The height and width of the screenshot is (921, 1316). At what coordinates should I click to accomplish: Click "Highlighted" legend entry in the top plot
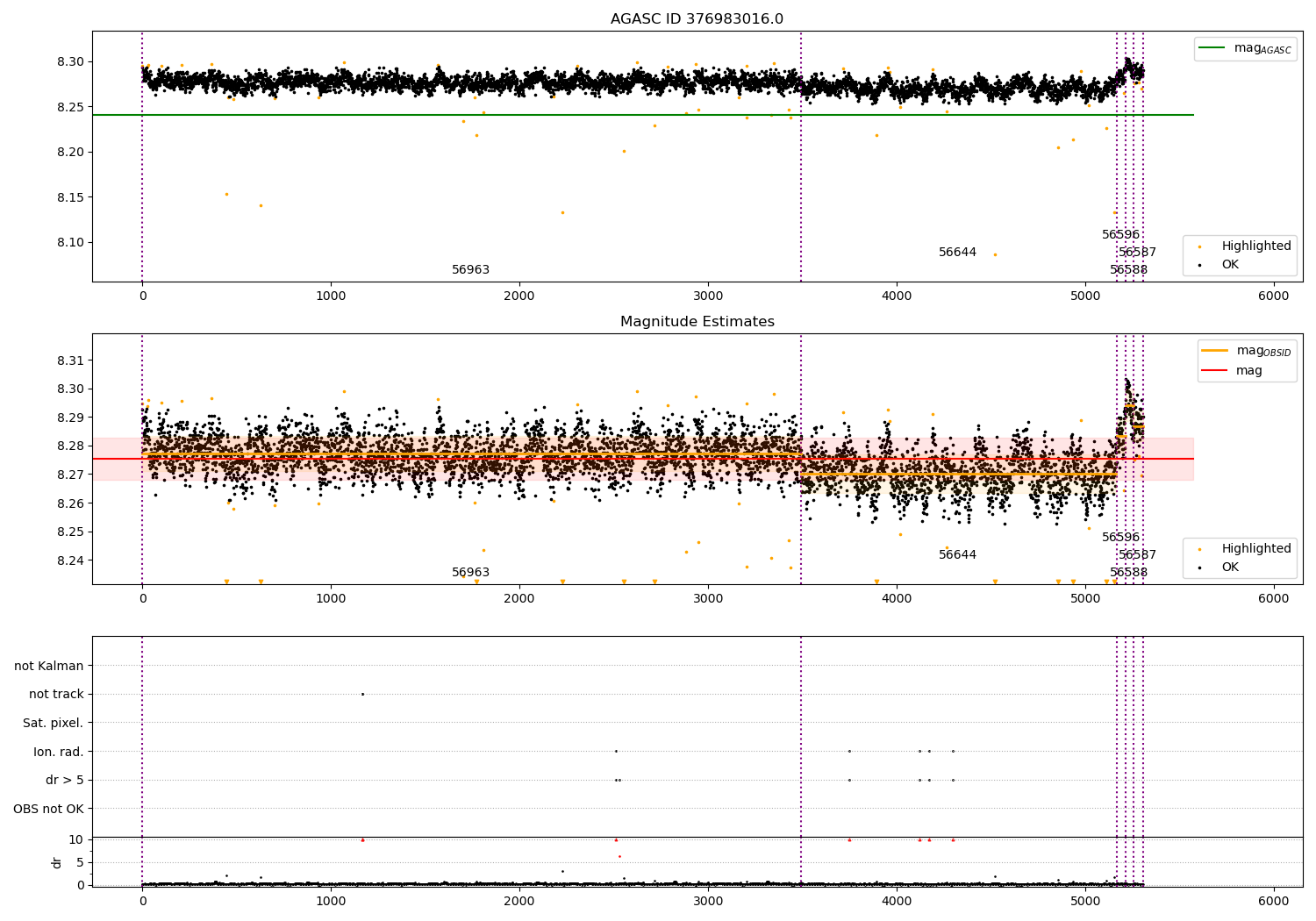point(1256,246)
